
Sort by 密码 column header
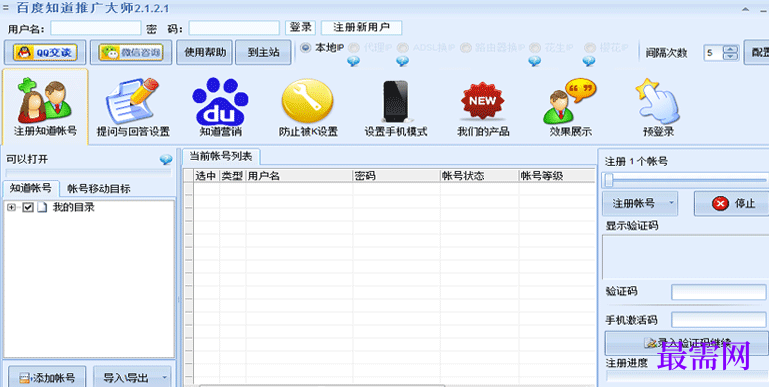(396, 176)
